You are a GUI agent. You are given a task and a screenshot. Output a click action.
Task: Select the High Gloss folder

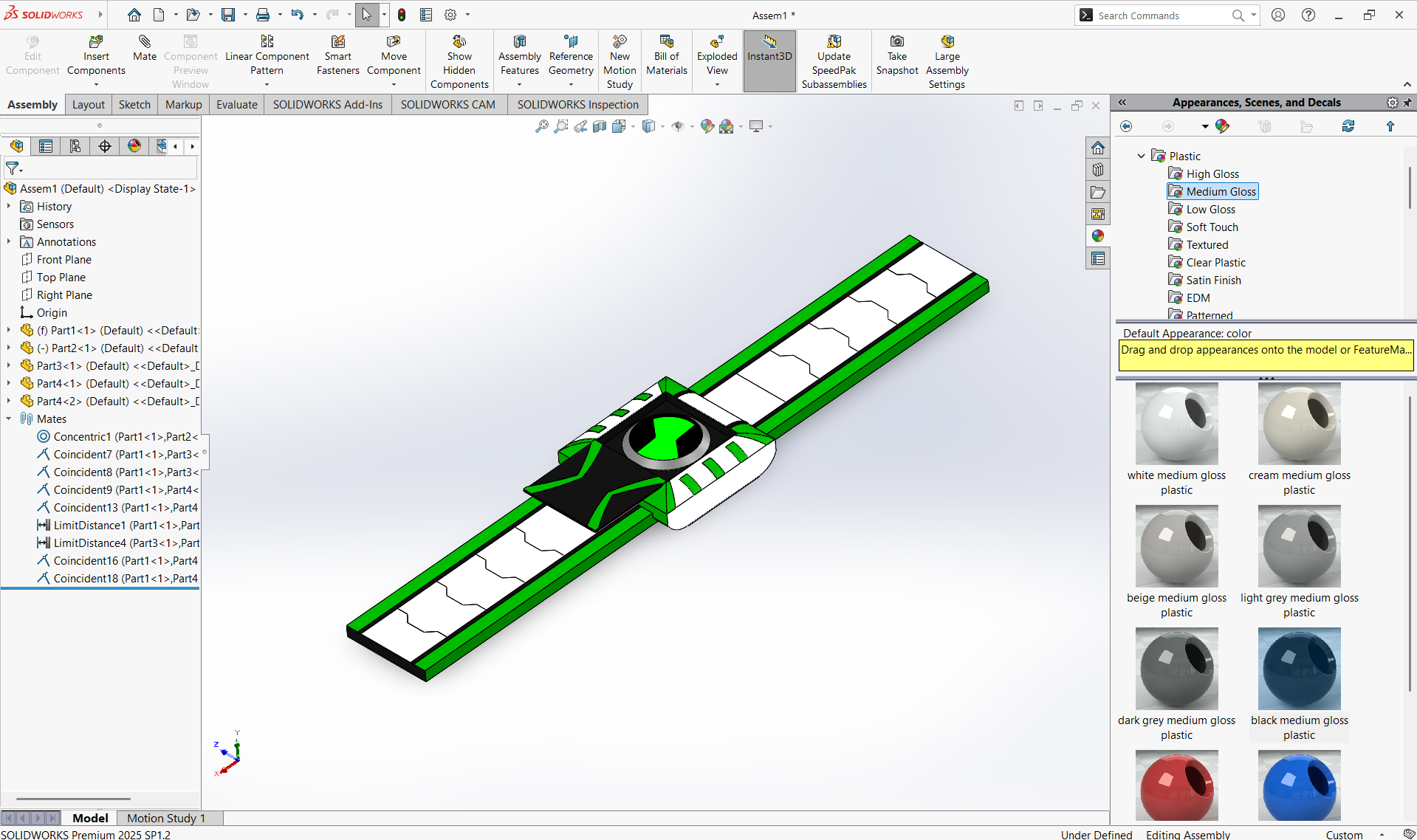click(1212, 173)
